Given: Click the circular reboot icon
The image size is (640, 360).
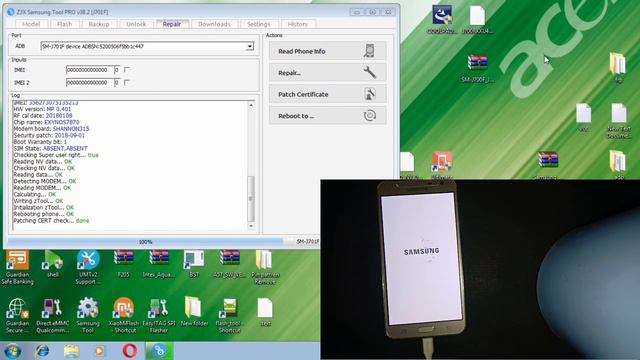Looking at the screenshot, I should tap(369, 116).
